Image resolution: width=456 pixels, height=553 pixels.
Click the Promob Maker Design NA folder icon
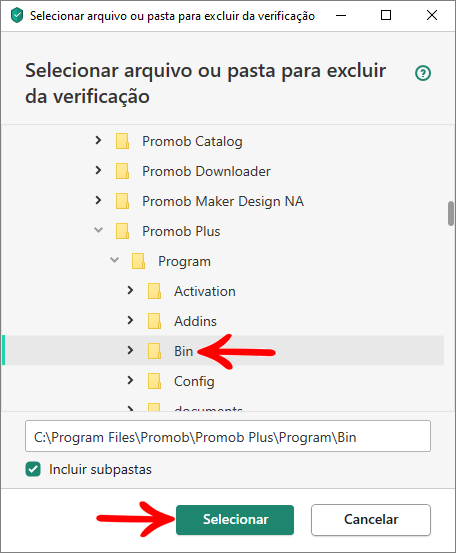122,201
